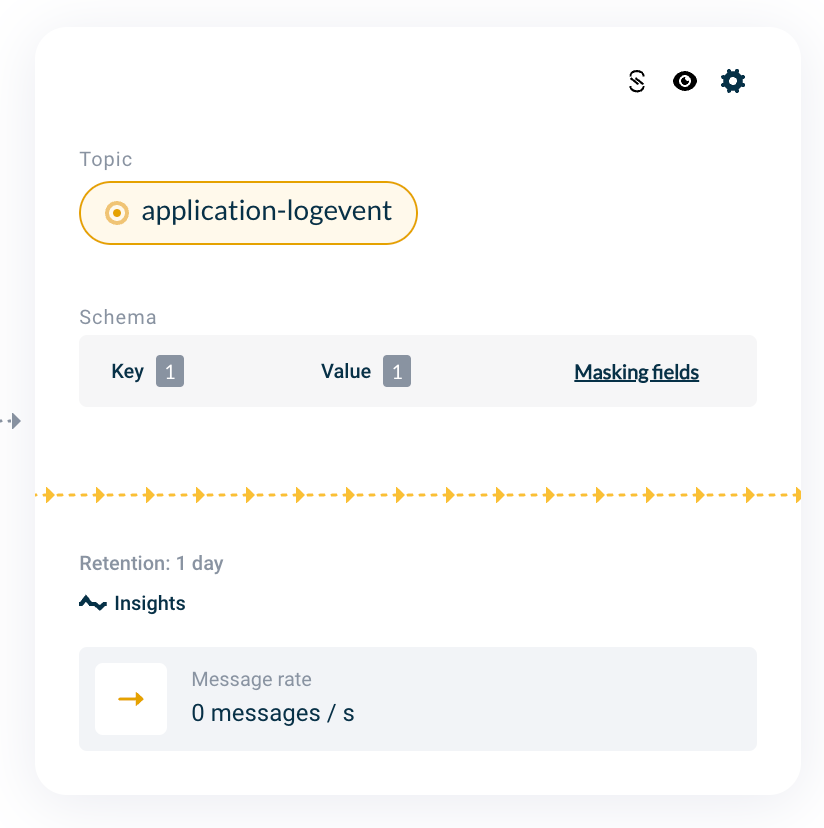Click the Message rate card
Screen dimensions: 824x828
point(418,699)
